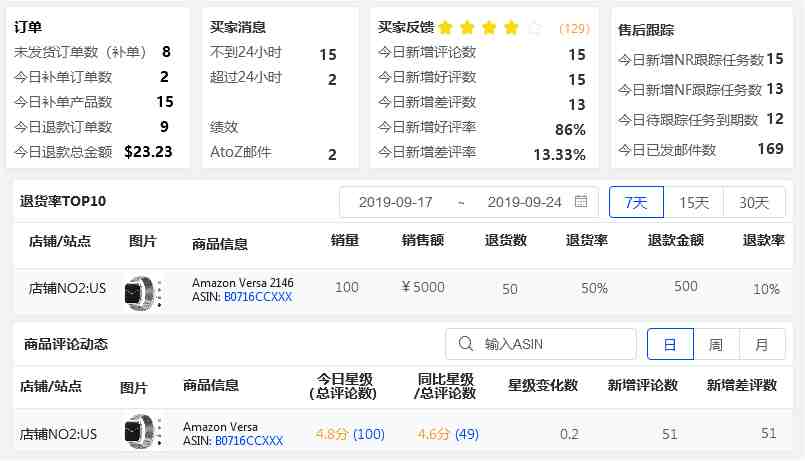The image size is (805, 461).
Task: Click the search magnifier icon
Action: (x=465, y=344)
